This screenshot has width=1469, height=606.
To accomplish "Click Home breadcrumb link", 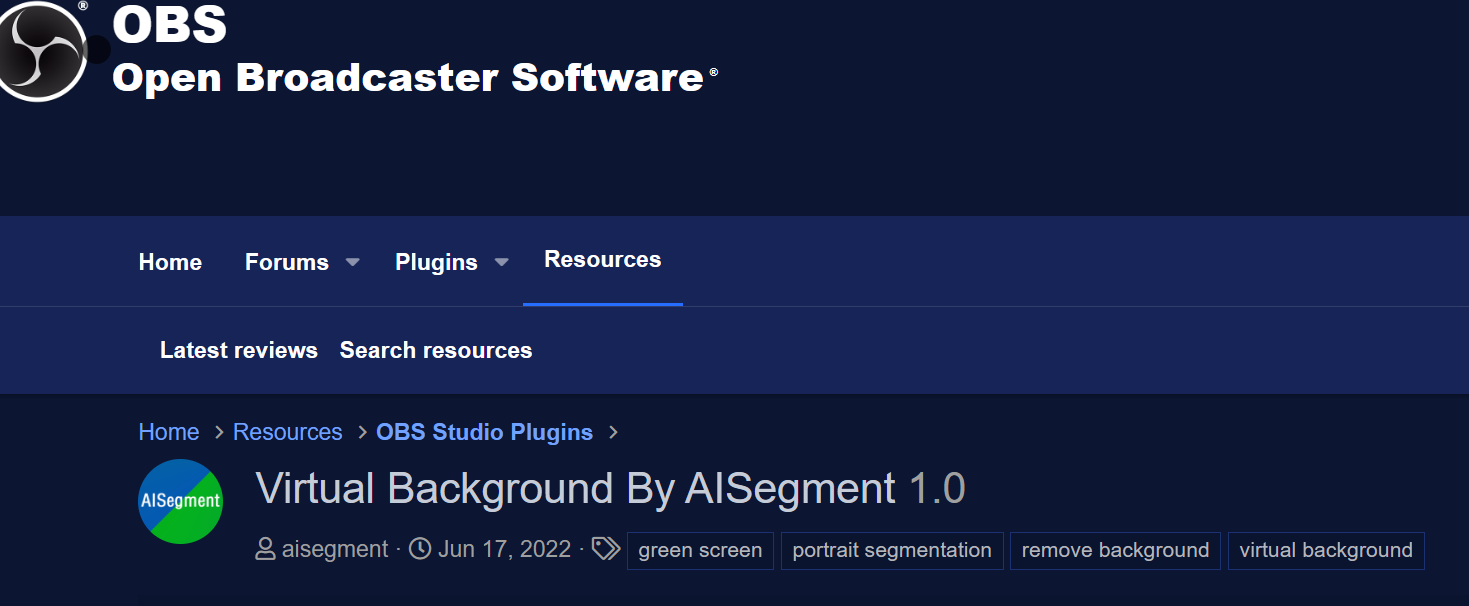I will pos(169,432).
